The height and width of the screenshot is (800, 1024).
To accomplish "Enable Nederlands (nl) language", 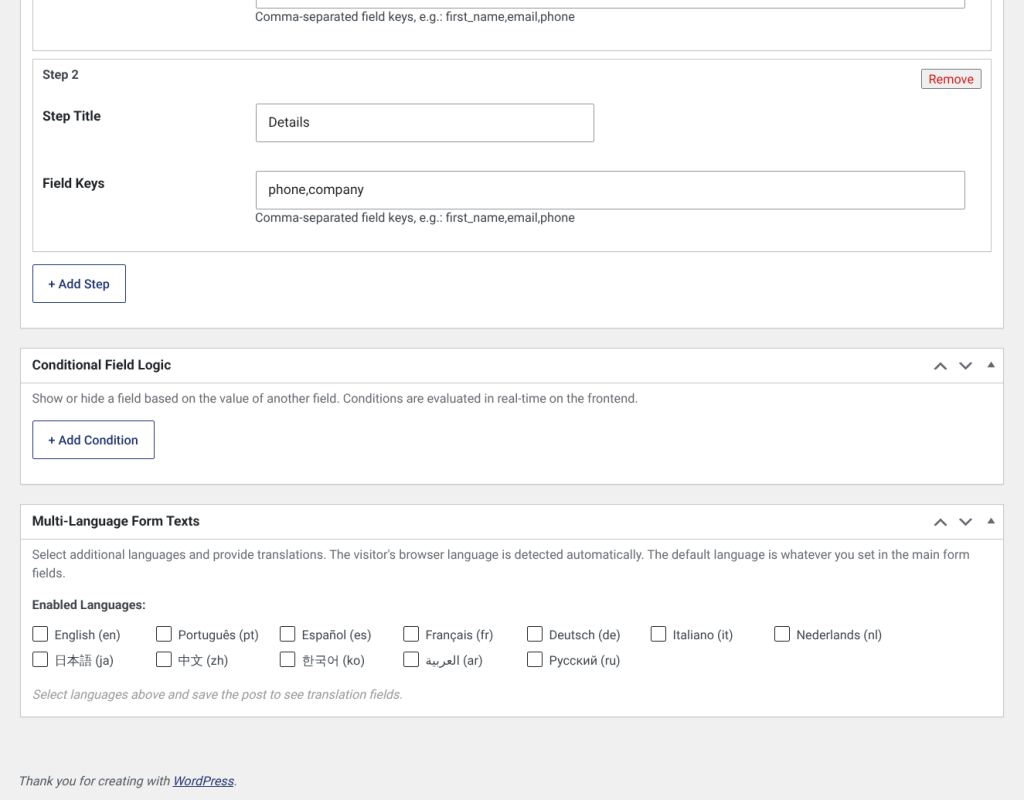I will point(782,634).
